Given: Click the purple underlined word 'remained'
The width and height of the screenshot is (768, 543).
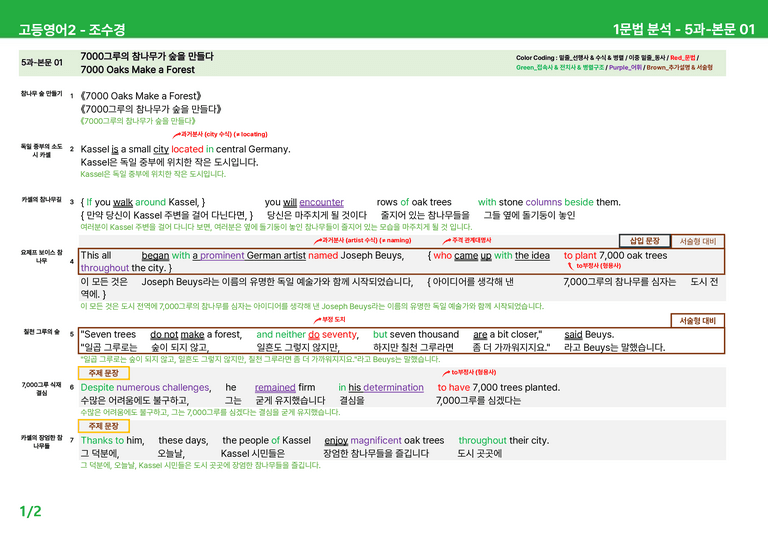Looking at the screenshot, I should pyautogui.click(x=275, y=387).
